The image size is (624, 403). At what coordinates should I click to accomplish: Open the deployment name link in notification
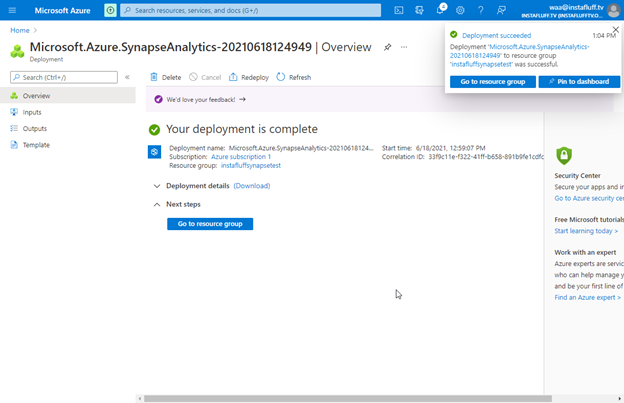tap(520, 51)
